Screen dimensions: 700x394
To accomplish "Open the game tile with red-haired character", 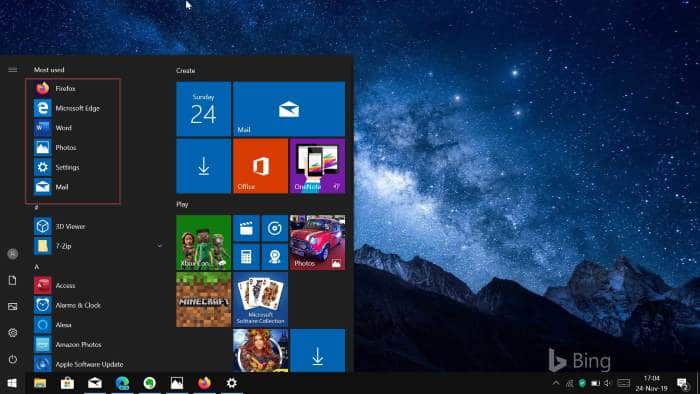I will click(x=260, y=351).
